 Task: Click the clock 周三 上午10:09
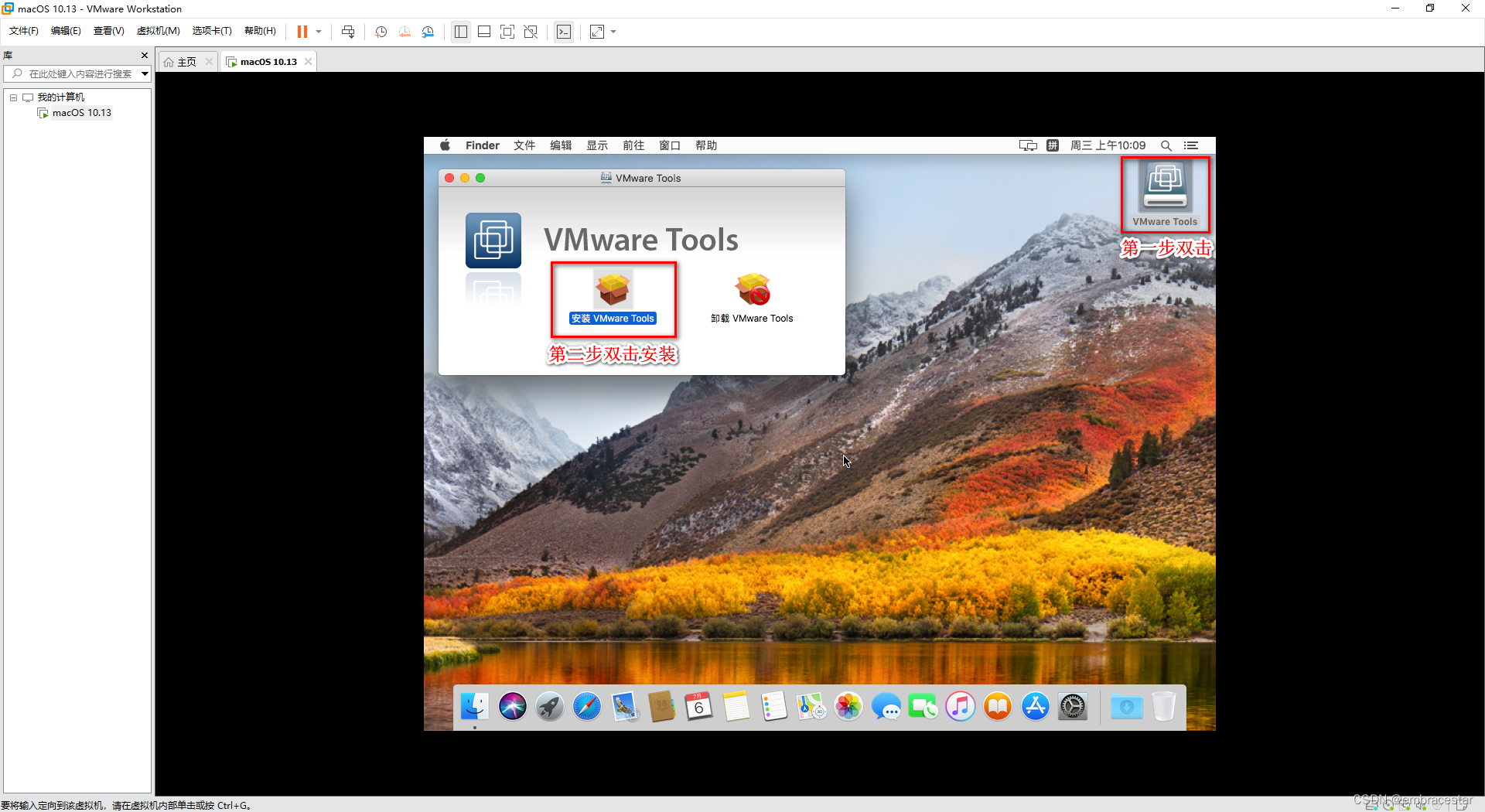pos(1108,145)
